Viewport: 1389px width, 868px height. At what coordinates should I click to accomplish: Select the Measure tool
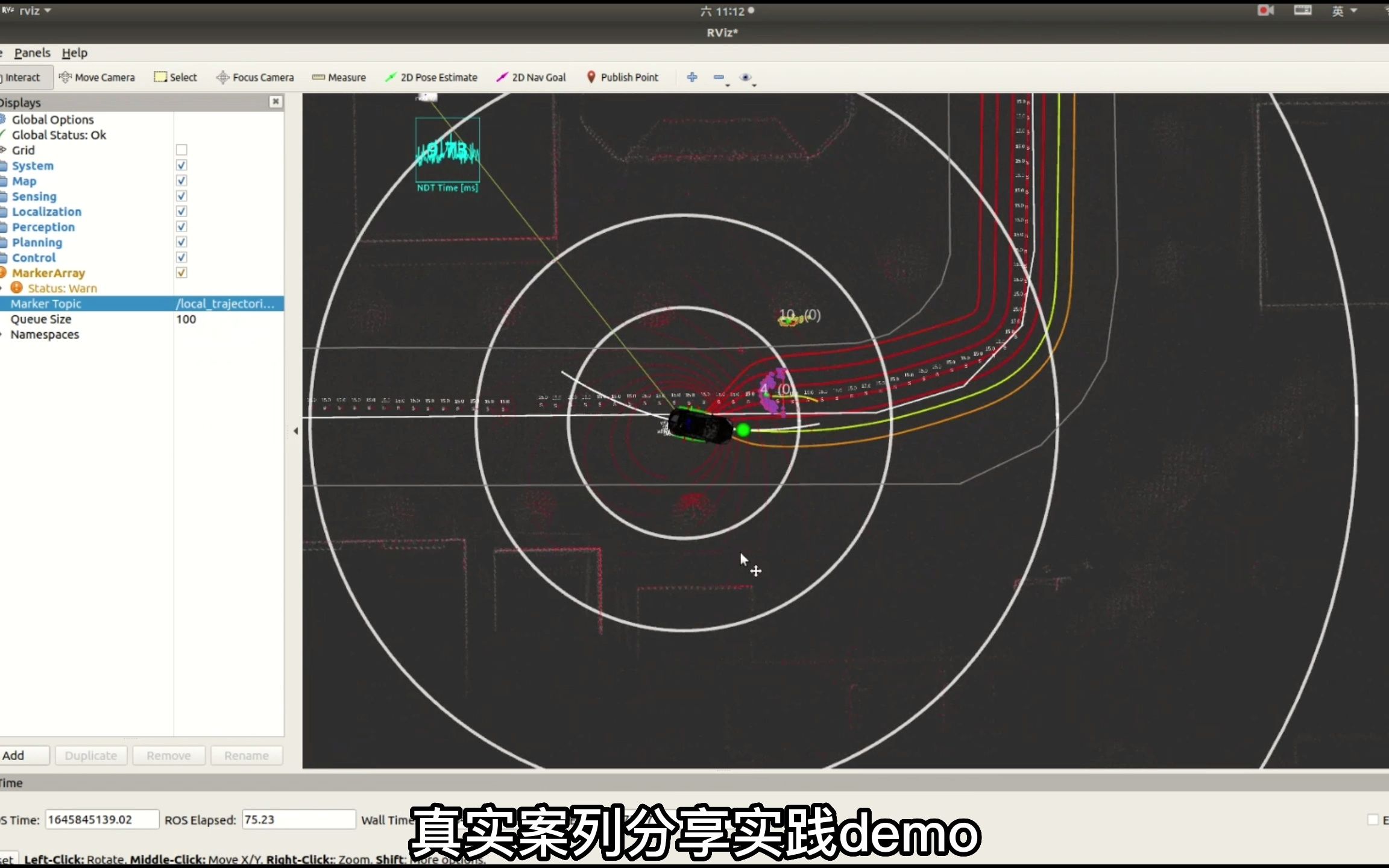tap(339, 77)
